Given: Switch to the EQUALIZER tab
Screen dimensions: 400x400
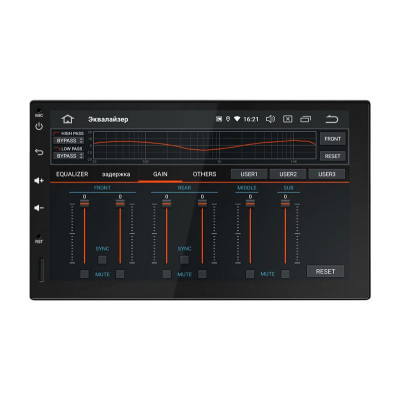Looking at the screenshot, I should [x=72, y=174].
